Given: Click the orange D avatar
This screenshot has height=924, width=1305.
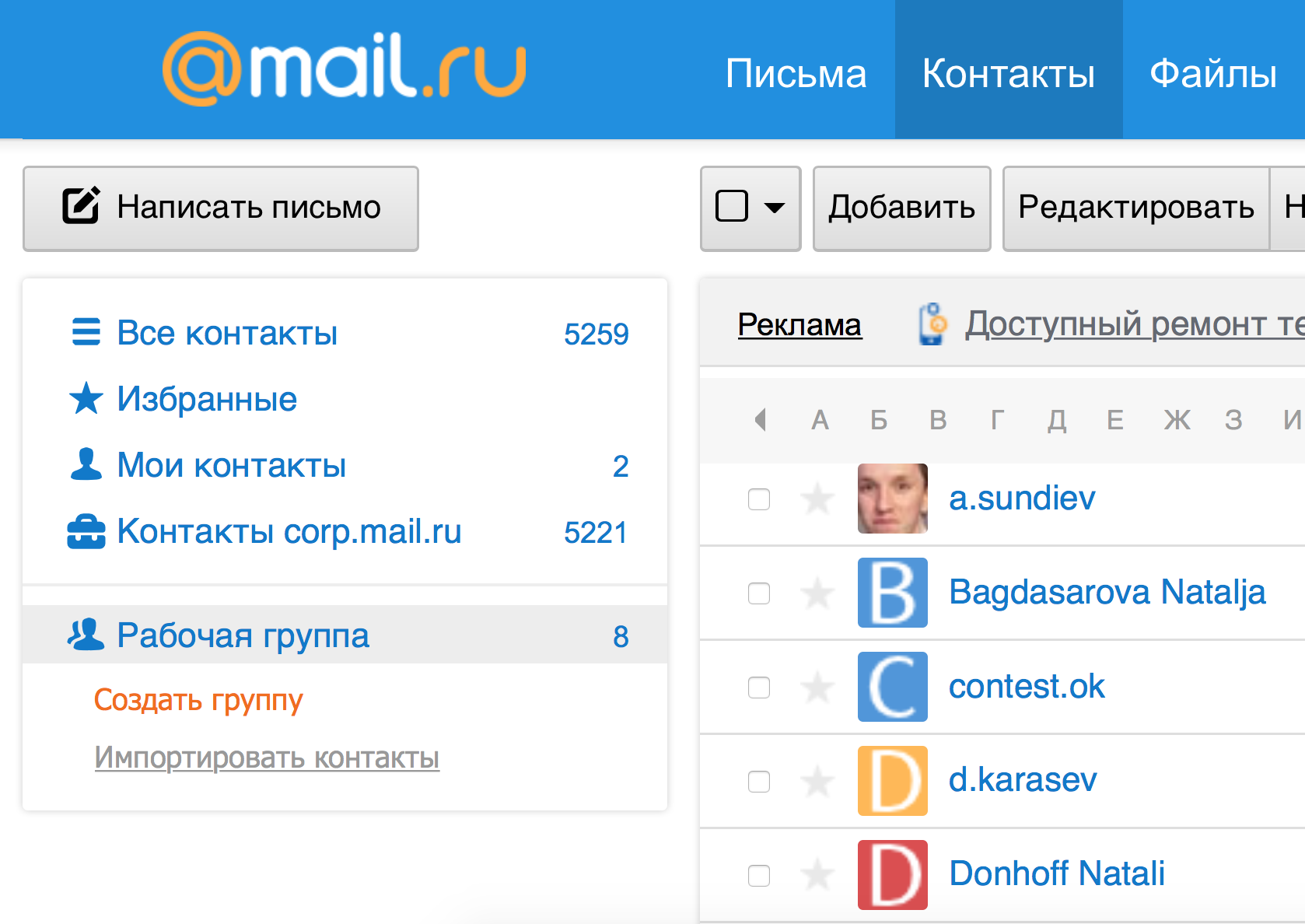Looking at the screenshot, I should (x=893, y=781).
